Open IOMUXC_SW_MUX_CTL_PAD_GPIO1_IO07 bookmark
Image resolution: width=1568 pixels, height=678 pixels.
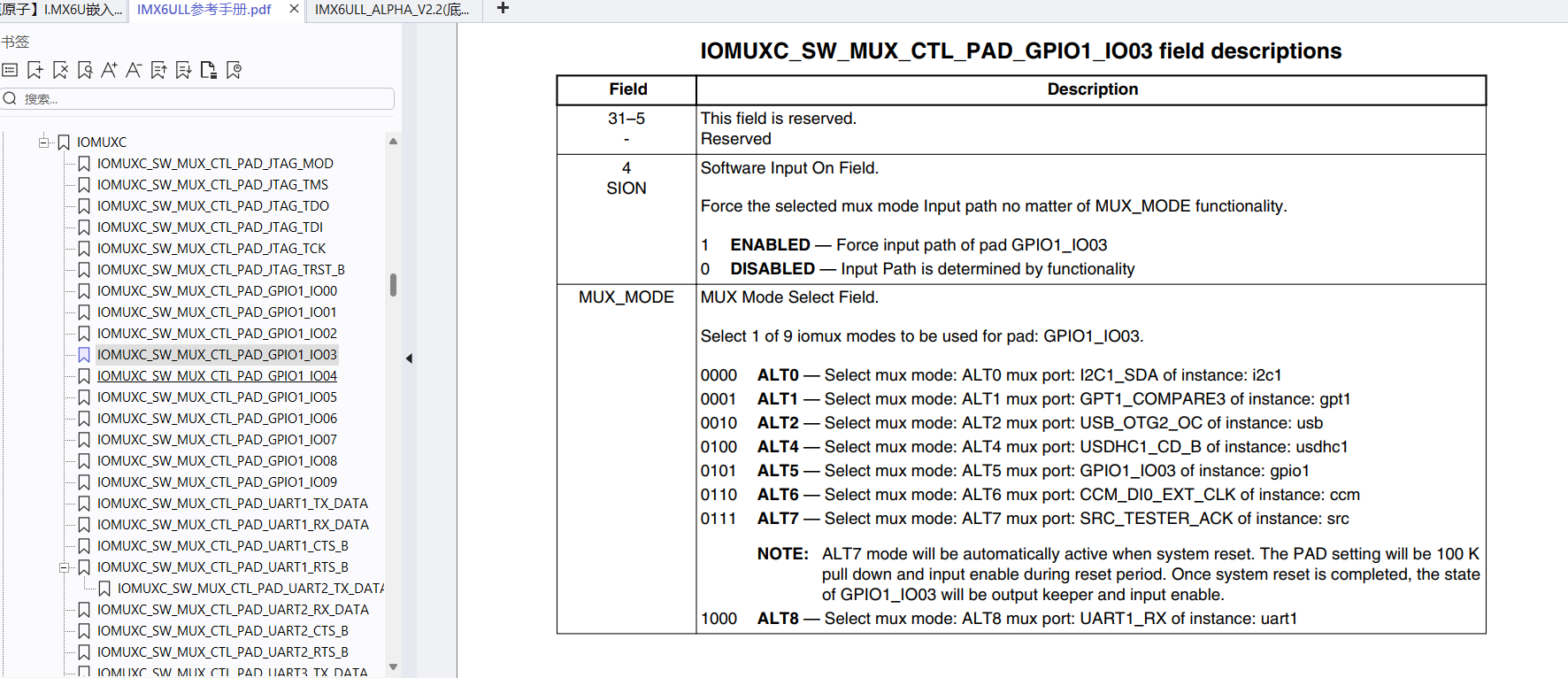(x=217, y=439)
